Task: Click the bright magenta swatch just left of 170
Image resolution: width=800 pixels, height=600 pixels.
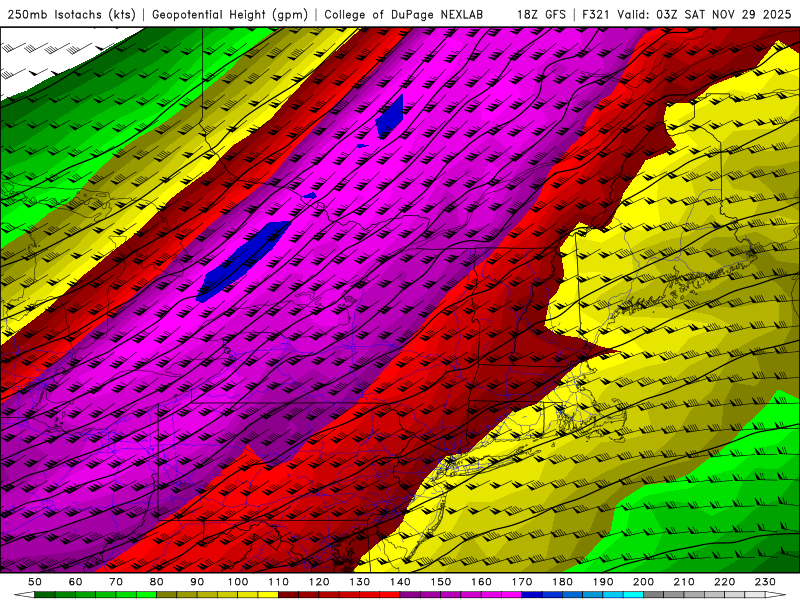Action: pyautogui.click(x=512, y=595)
